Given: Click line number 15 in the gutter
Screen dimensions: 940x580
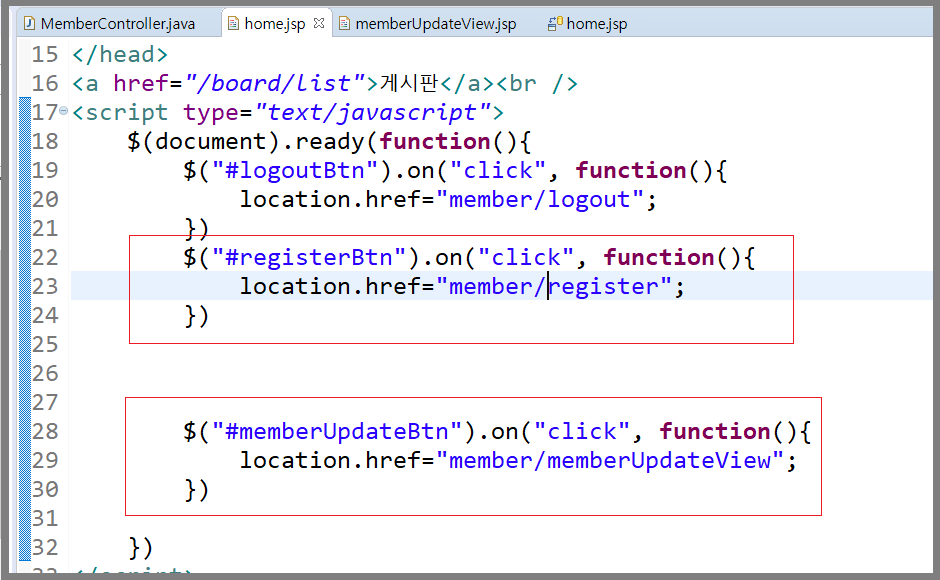Looking at the screenshot, I should 45,55.
